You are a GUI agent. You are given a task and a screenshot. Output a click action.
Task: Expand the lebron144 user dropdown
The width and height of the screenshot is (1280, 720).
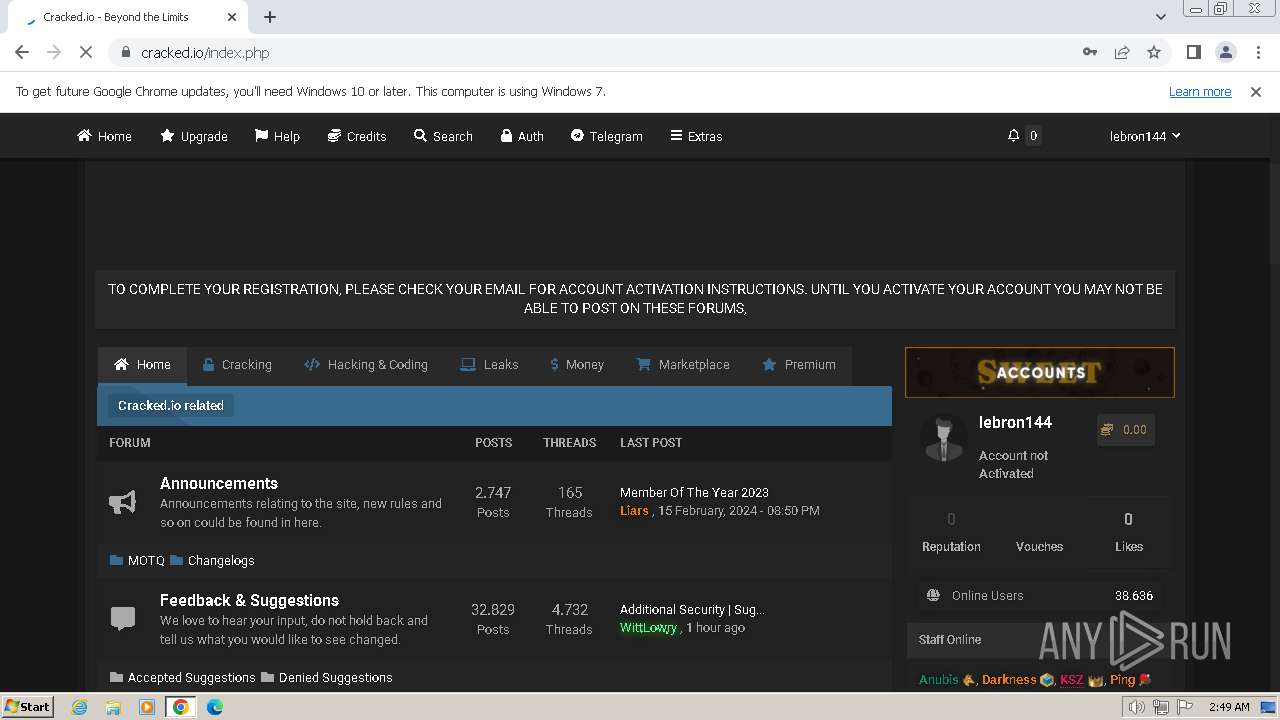coord(1145,136)
